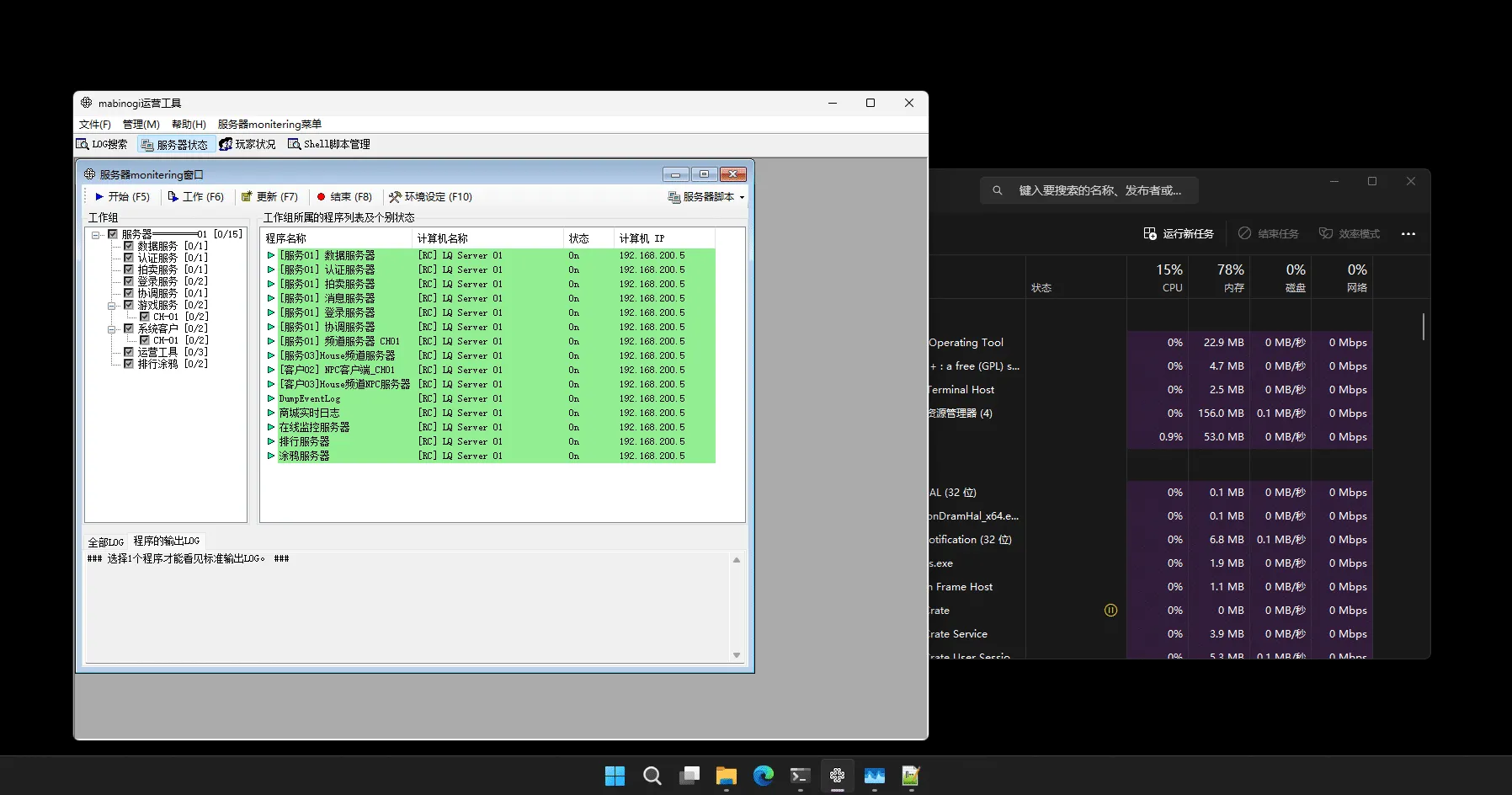Launch Shell脚本管理 from the toolbar

pyautogui.click(x=329, y=144)
